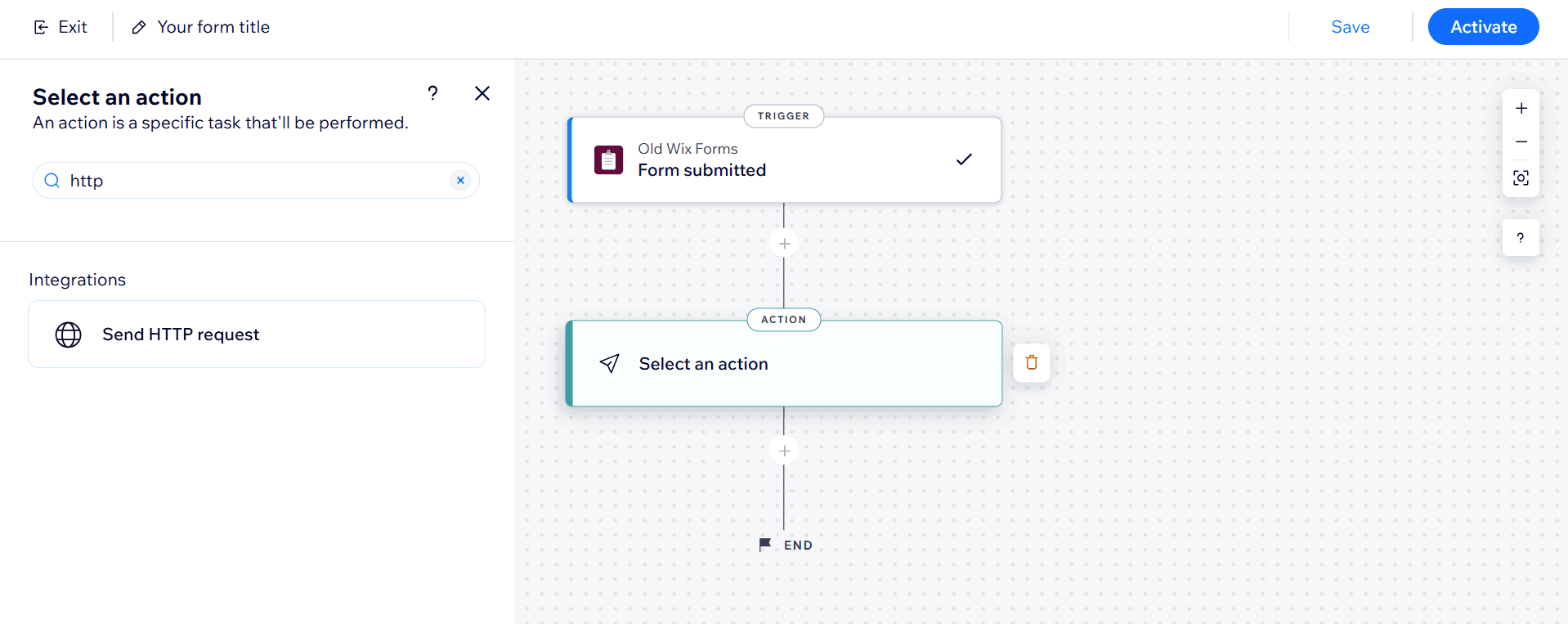1568x624 pixels.
Task: Zoom in on the automation canvas
Action: pyautogui.click(x=1521, y=108)
